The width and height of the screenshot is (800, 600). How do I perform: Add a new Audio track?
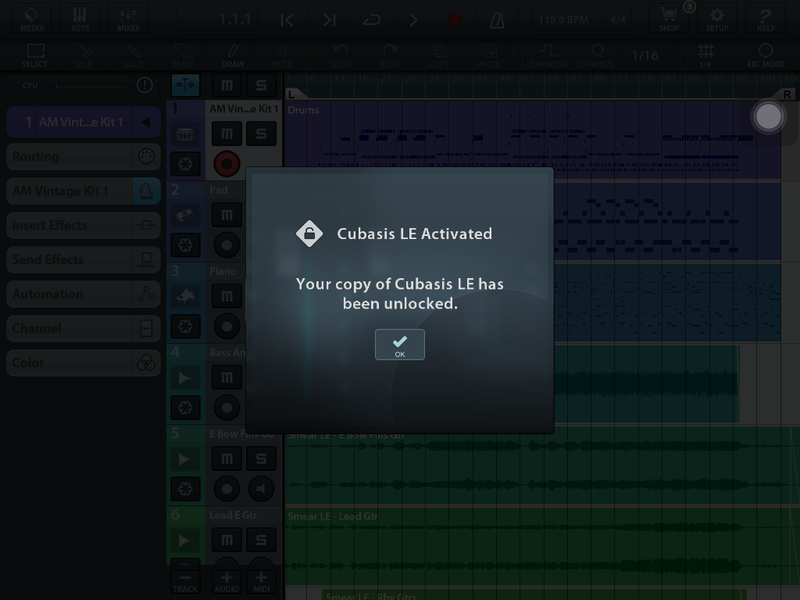[227, 582]
